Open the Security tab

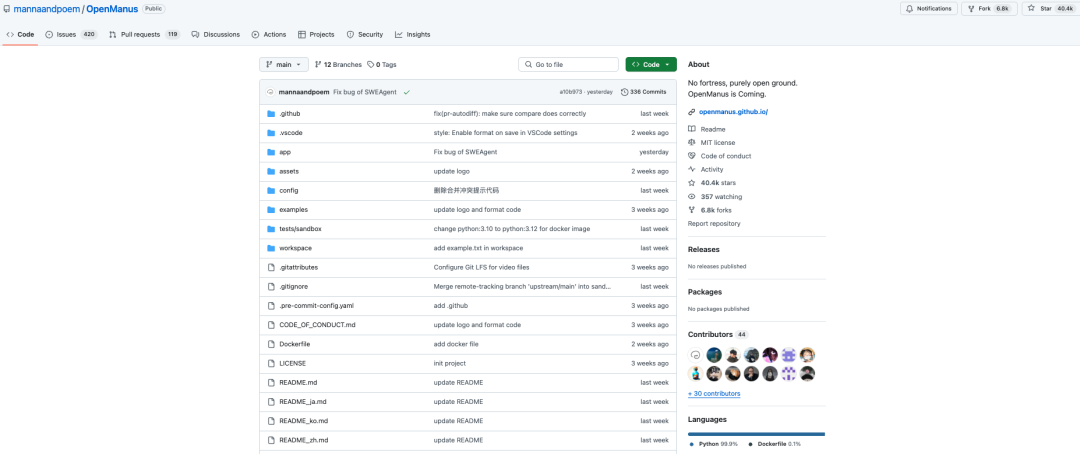tap(364, 34)
